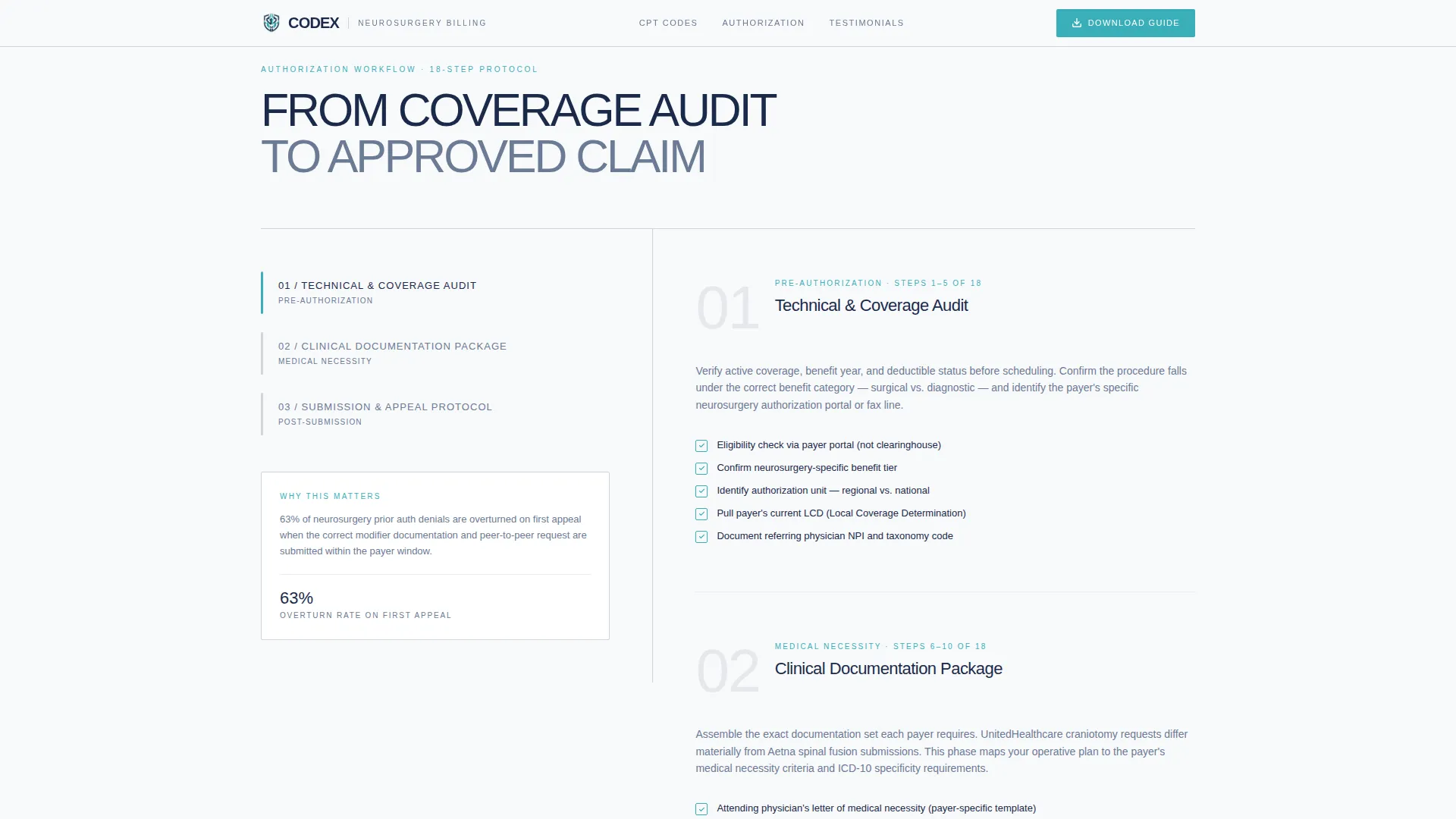Go to the Authorization nav item
1456x819 pixels.
pyautogui.click(x=763, y=23)
